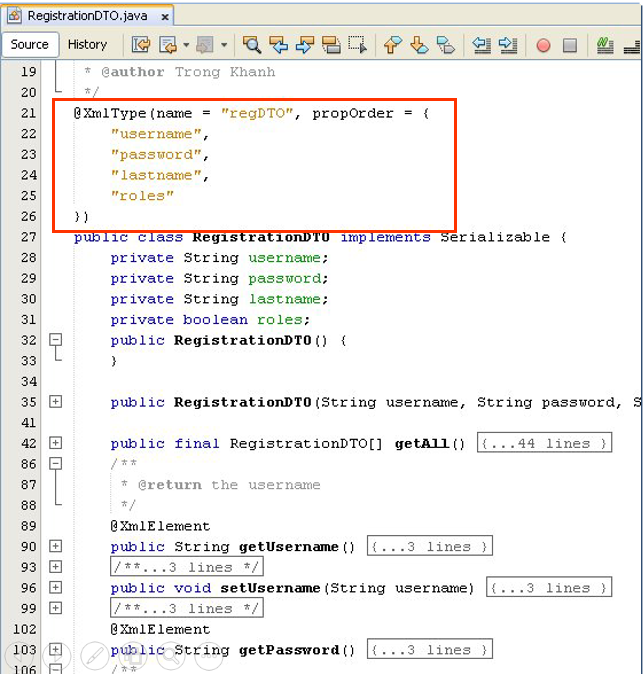Expand the folded constructor at line 35
The image size is (644, 674).
point(55,402)
